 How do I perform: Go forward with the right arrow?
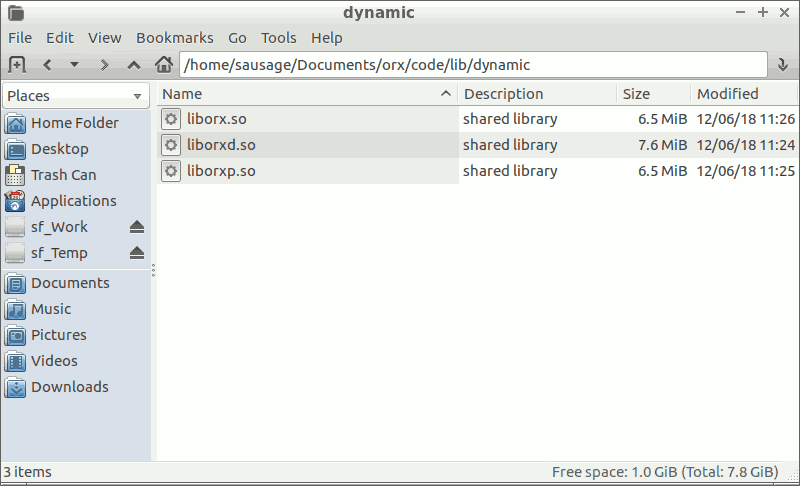click(x=104, y=65)
